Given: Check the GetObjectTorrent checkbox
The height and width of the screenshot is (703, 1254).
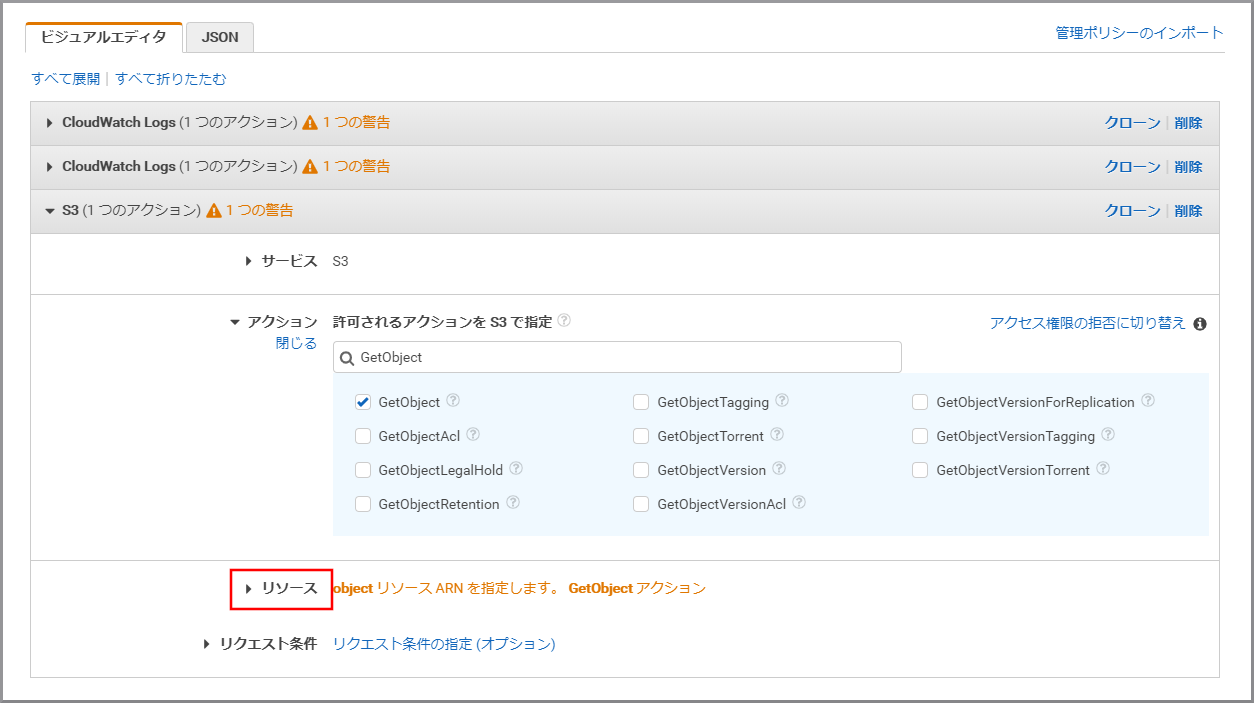Looking at the screenshot, I should click(641, 436).
